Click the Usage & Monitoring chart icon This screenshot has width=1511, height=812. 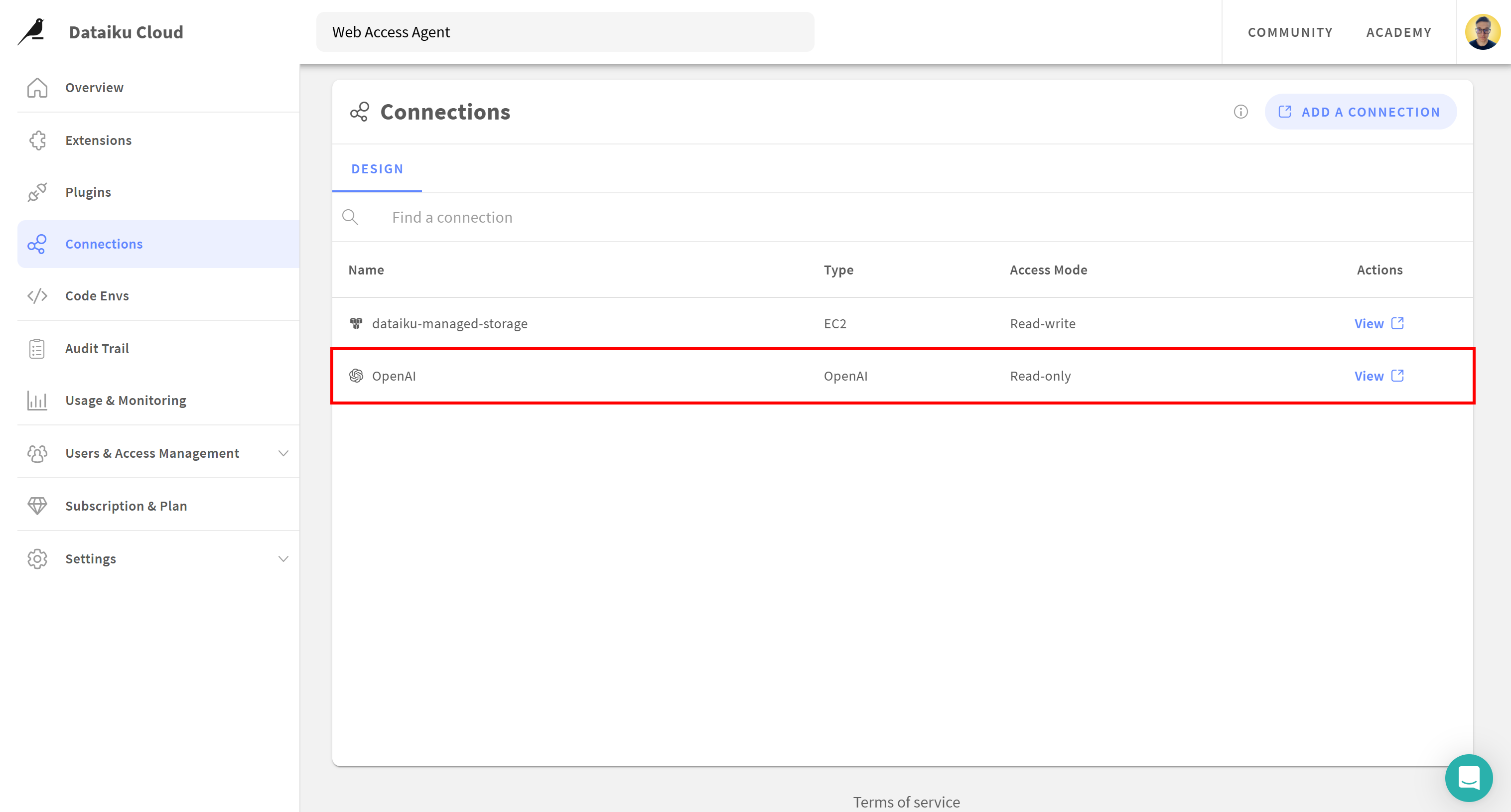click(x=37, y=401)
